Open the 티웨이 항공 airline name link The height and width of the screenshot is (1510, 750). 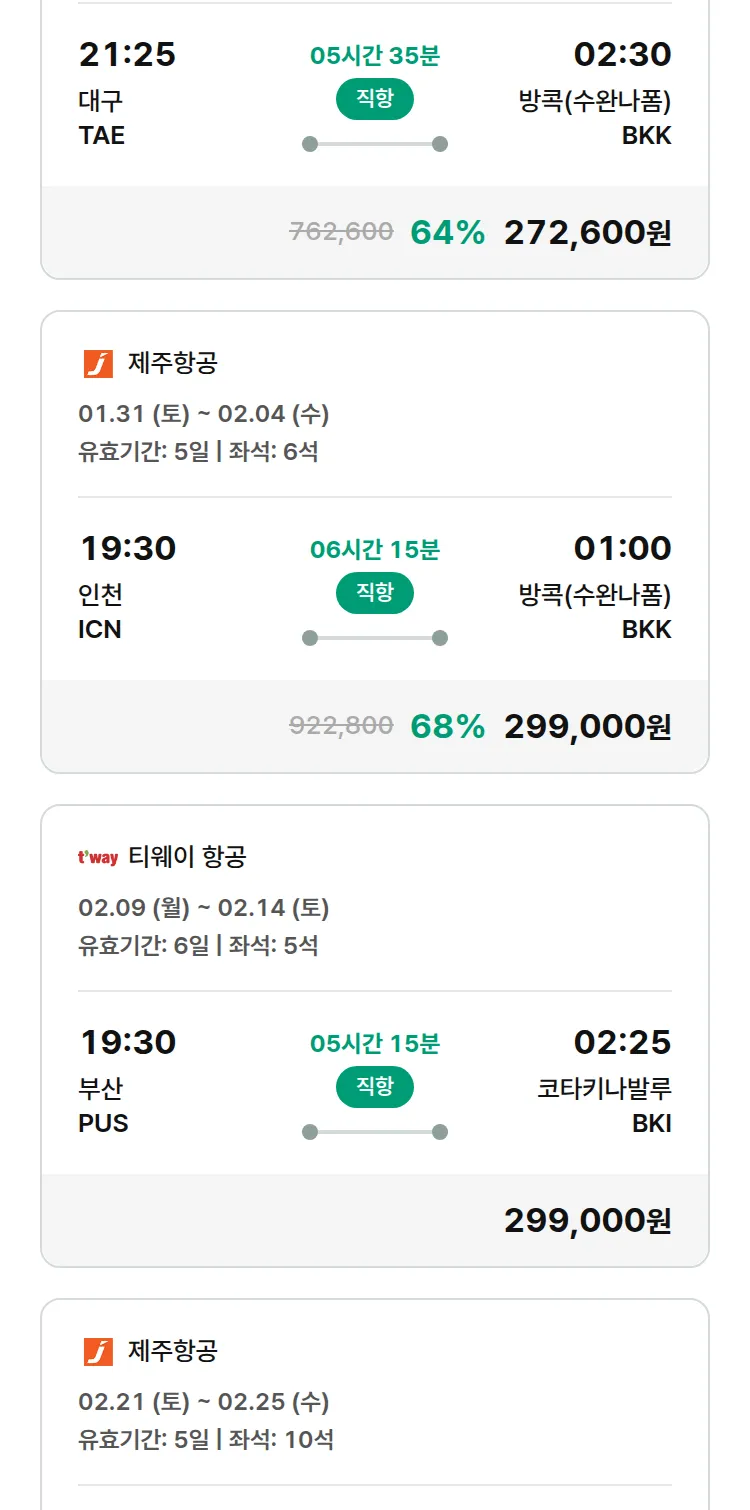[x=187, y=857]
